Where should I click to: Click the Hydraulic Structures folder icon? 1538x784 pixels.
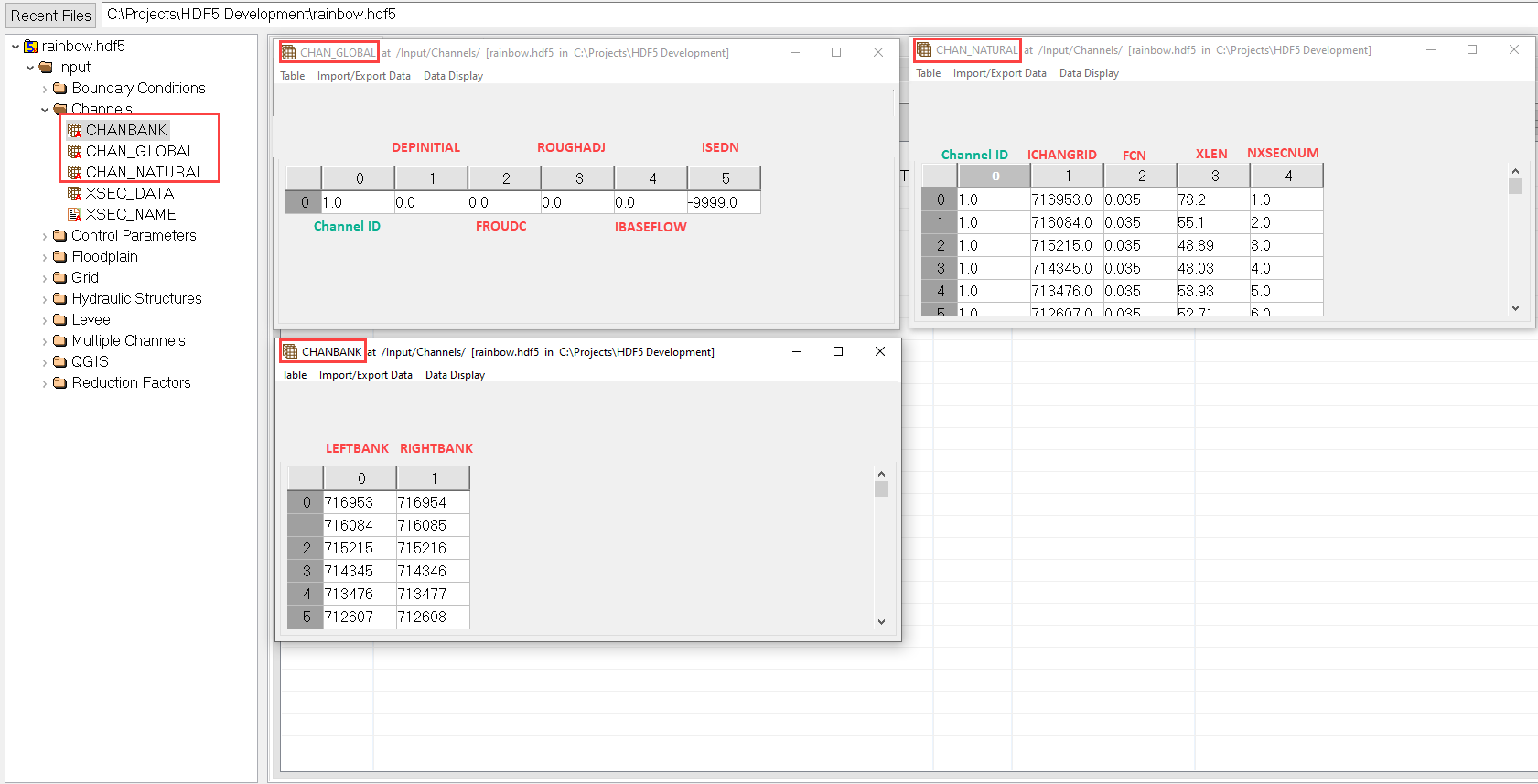click(60, 299)
